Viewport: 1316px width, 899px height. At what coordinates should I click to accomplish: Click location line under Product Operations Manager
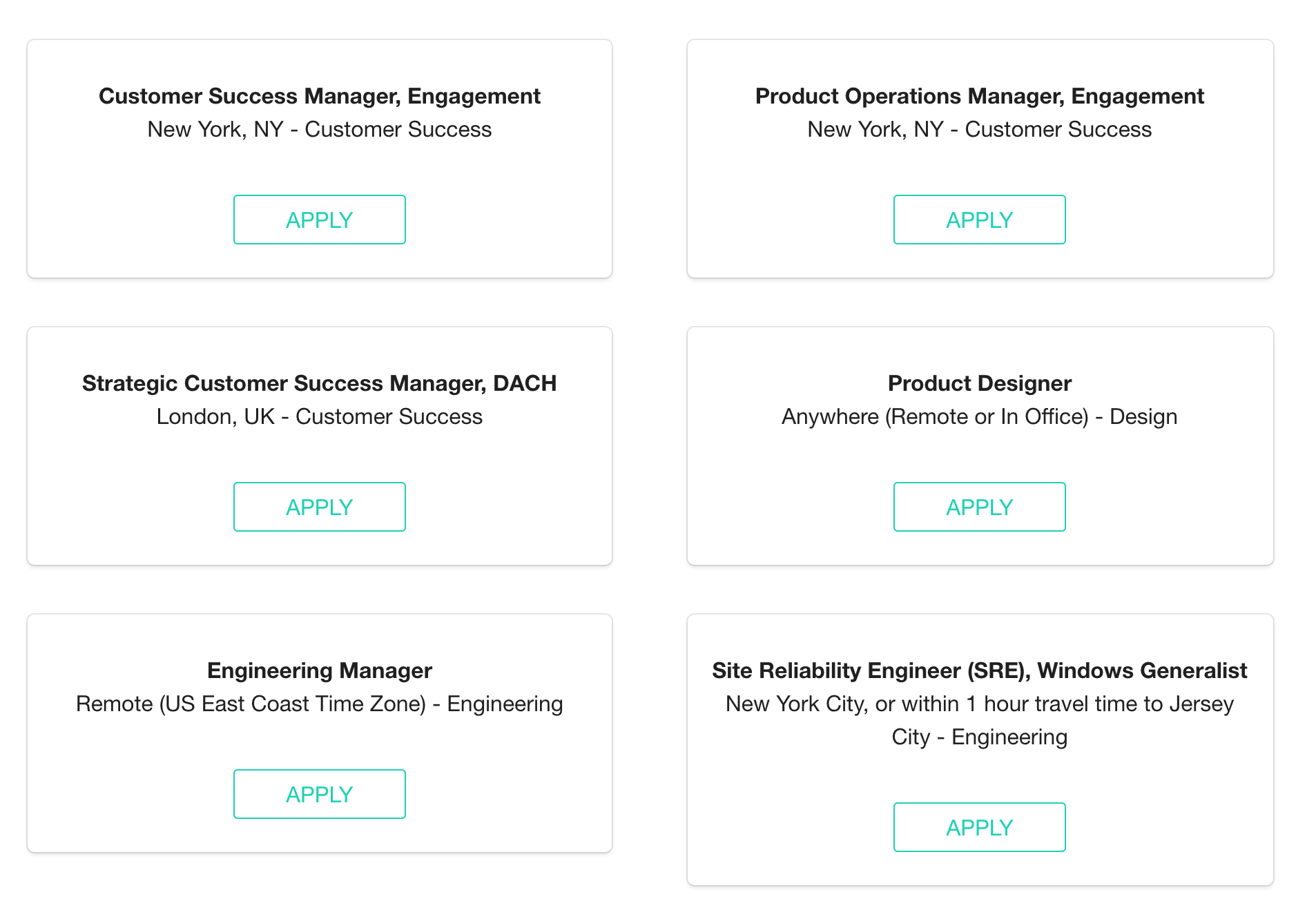point(979,129)
